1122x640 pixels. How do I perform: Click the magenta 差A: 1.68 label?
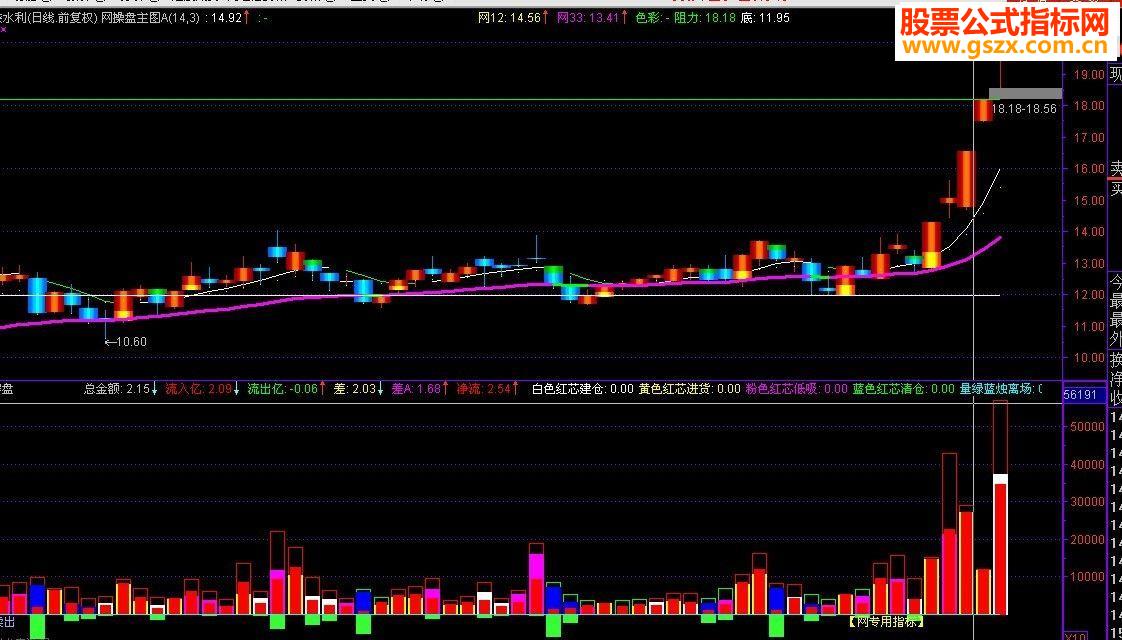coord(417,389)
